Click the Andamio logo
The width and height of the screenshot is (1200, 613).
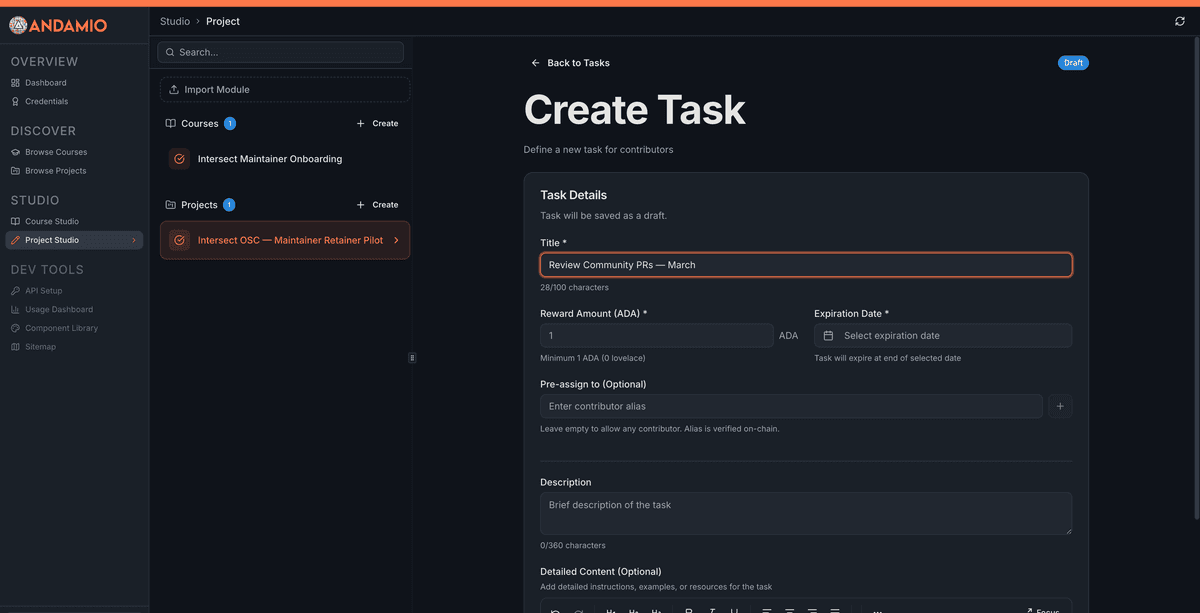(x=58, y=25)
